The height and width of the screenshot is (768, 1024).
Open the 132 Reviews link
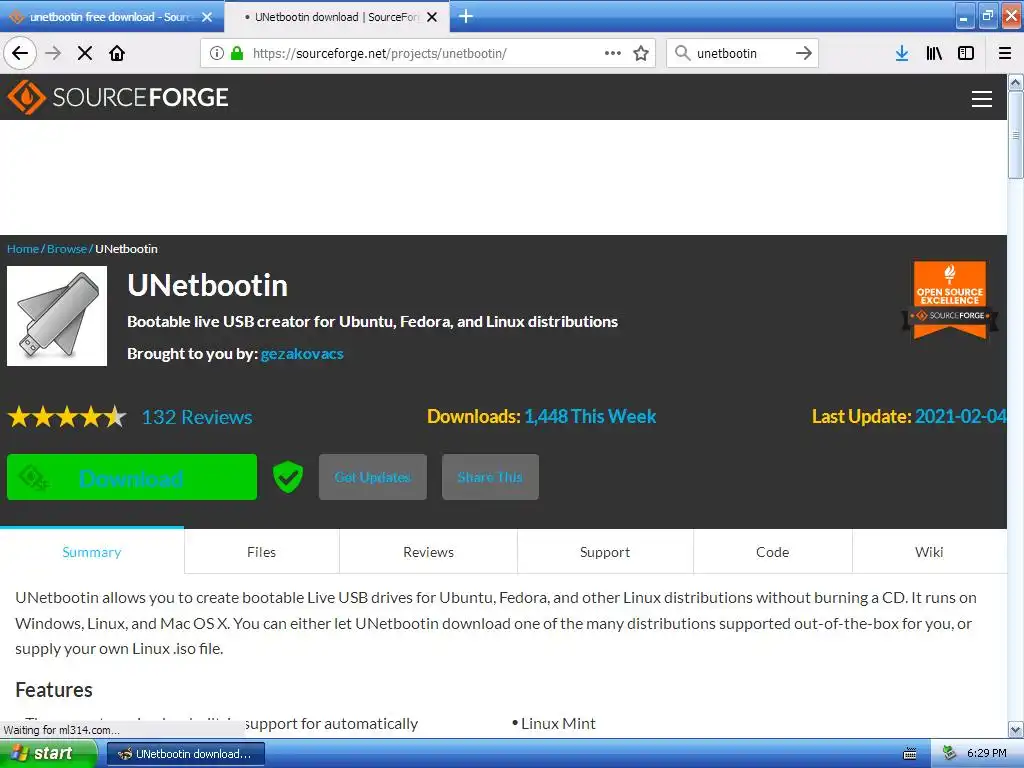(x=197, y=417)
